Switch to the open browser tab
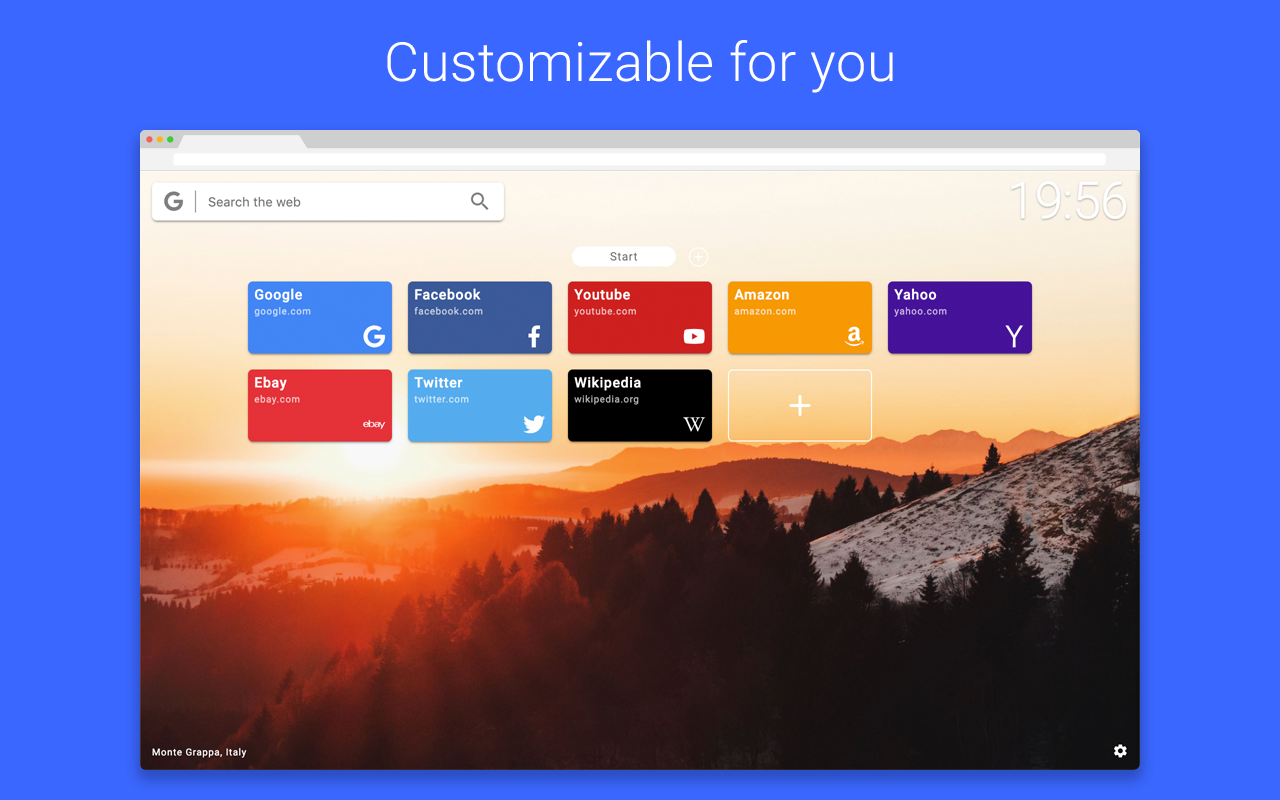 242,142
